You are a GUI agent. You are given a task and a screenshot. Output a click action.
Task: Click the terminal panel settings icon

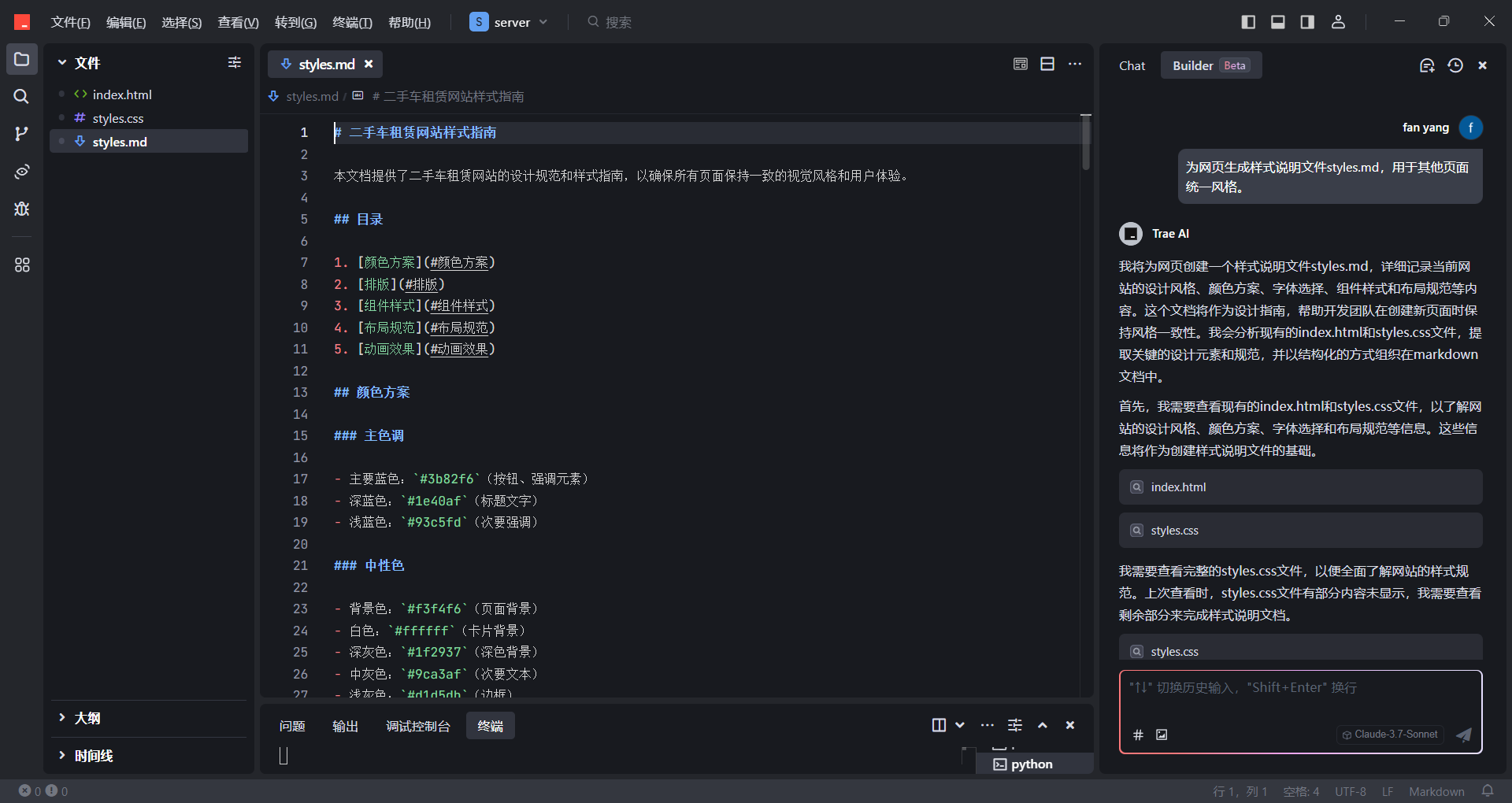(1015, 725)
